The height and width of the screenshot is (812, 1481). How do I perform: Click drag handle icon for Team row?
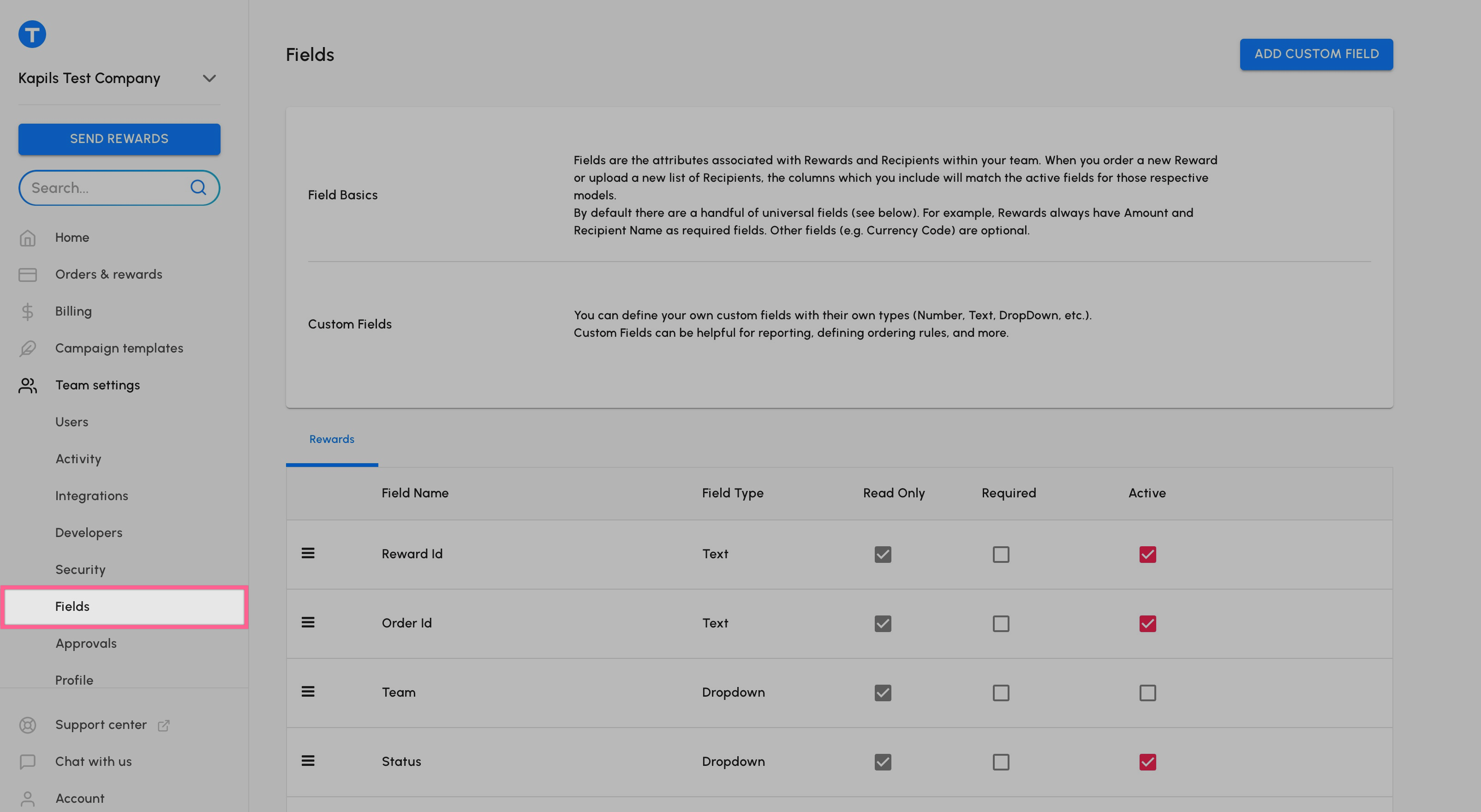[x=308, y=692]
